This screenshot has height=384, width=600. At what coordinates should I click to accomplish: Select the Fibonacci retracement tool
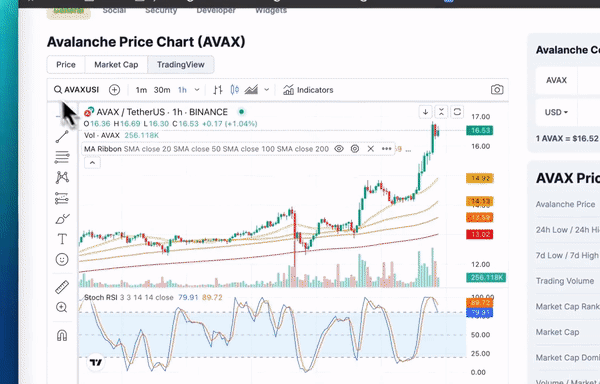tap(62, 157)
